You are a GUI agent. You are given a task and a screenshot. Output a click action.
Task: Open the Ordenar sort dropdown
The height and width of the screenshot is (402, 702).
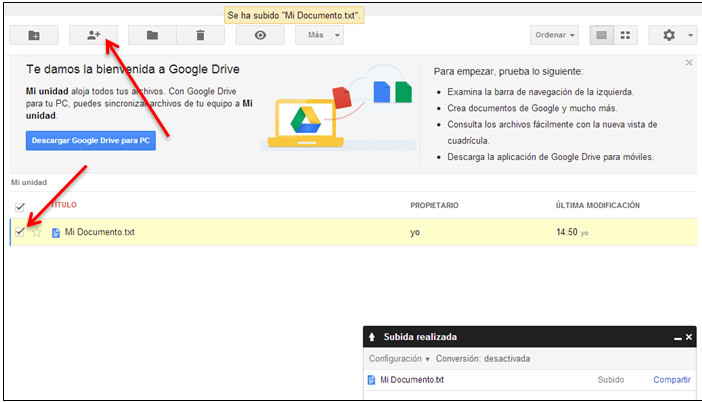pyautogui.click(x=554, y=35)
